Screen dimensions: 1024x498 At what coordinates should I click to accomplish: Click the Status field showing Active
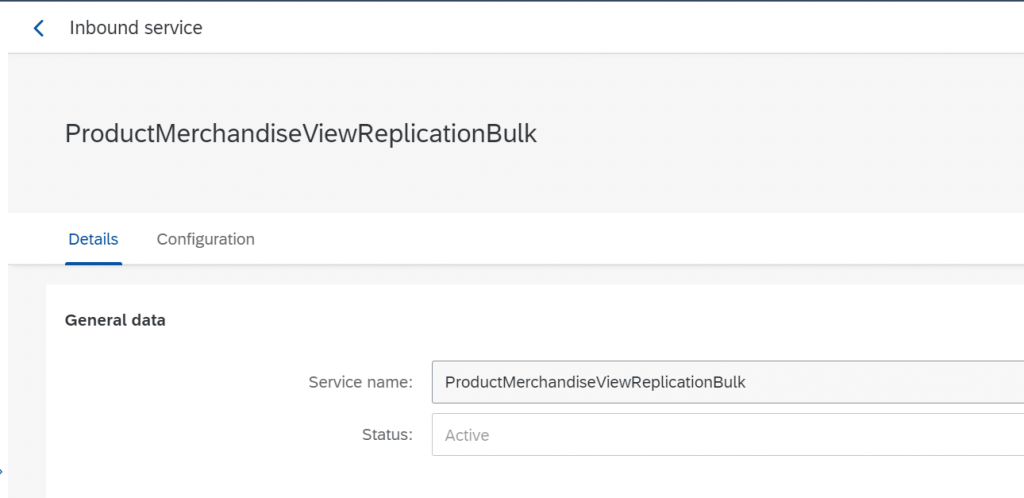(728, 435)
